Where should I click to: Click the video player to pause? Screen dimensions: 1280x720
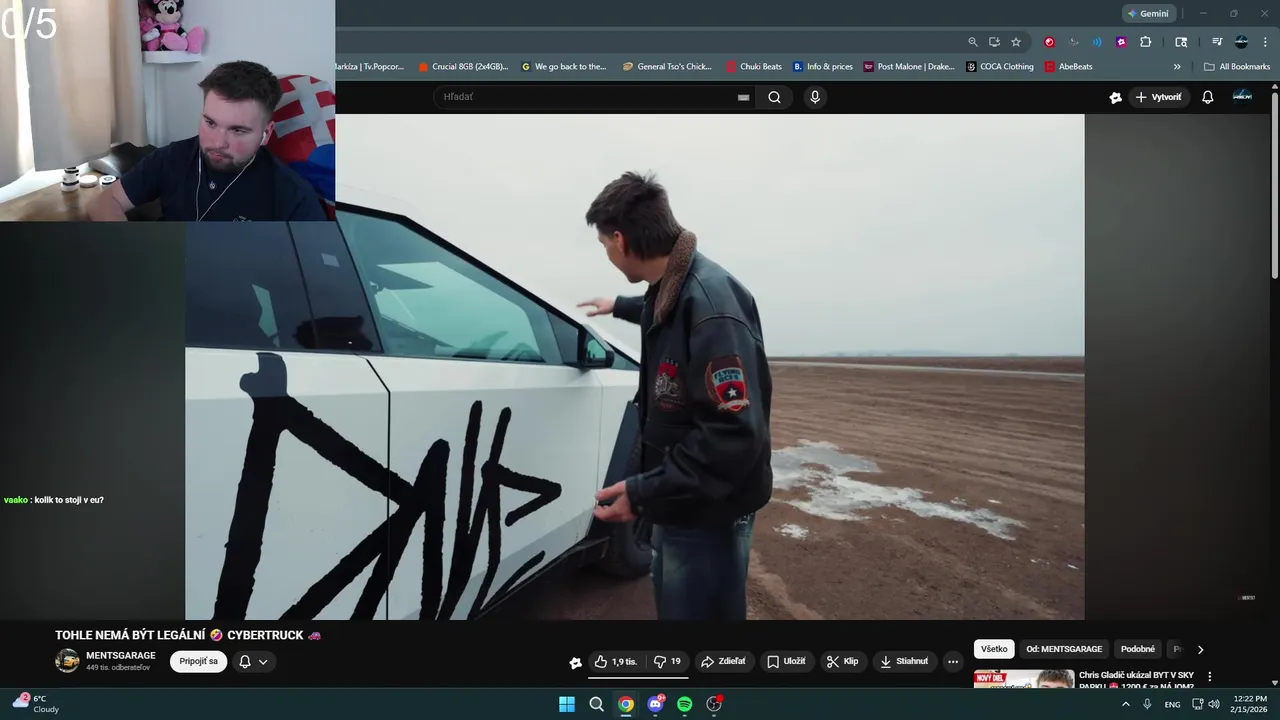click(x=634, y=366)
